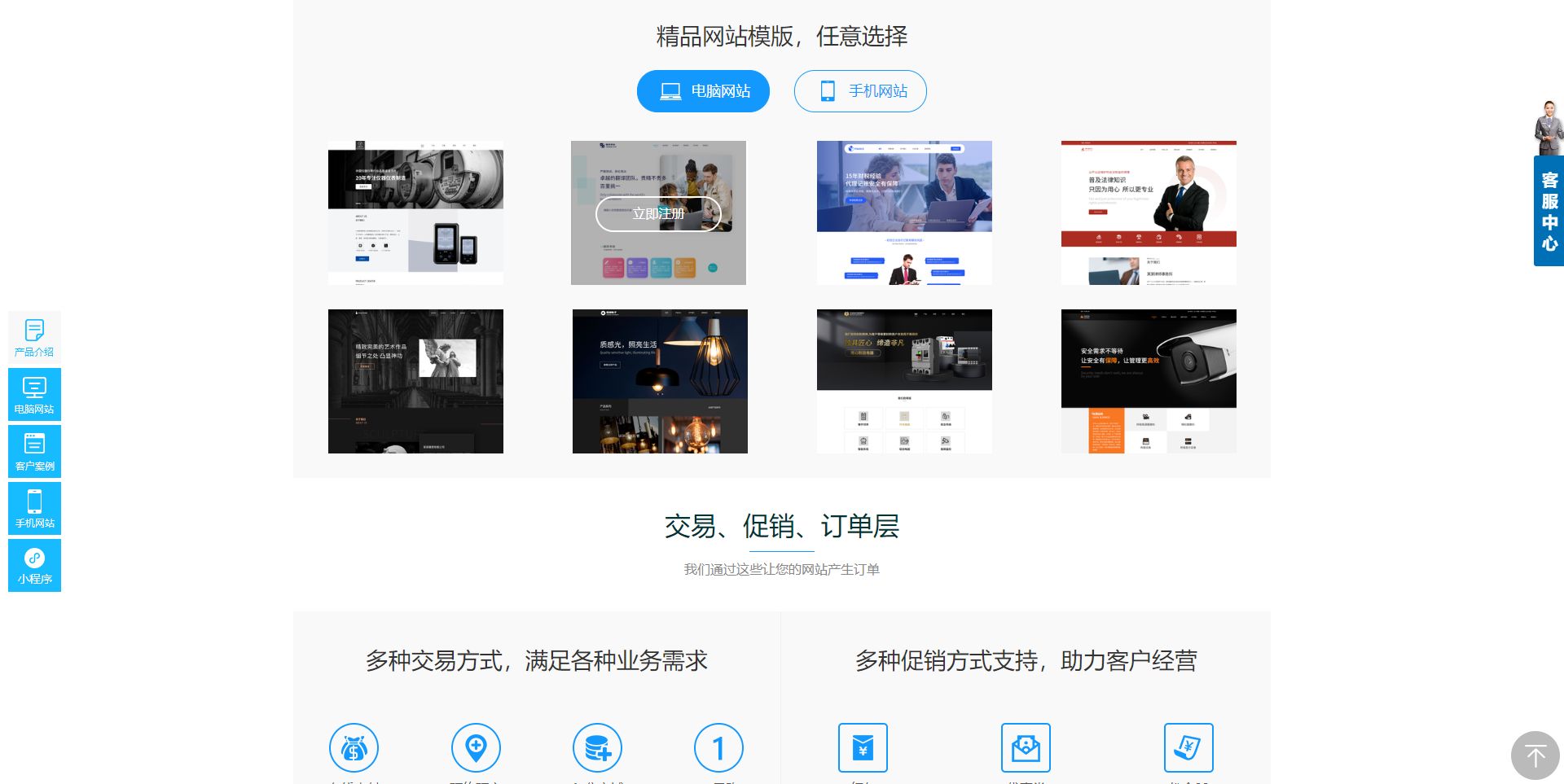Viewport: 1564px width, 784px height.
Task: Switch to the 手机网站 template tab
Action: coord(860,91)
